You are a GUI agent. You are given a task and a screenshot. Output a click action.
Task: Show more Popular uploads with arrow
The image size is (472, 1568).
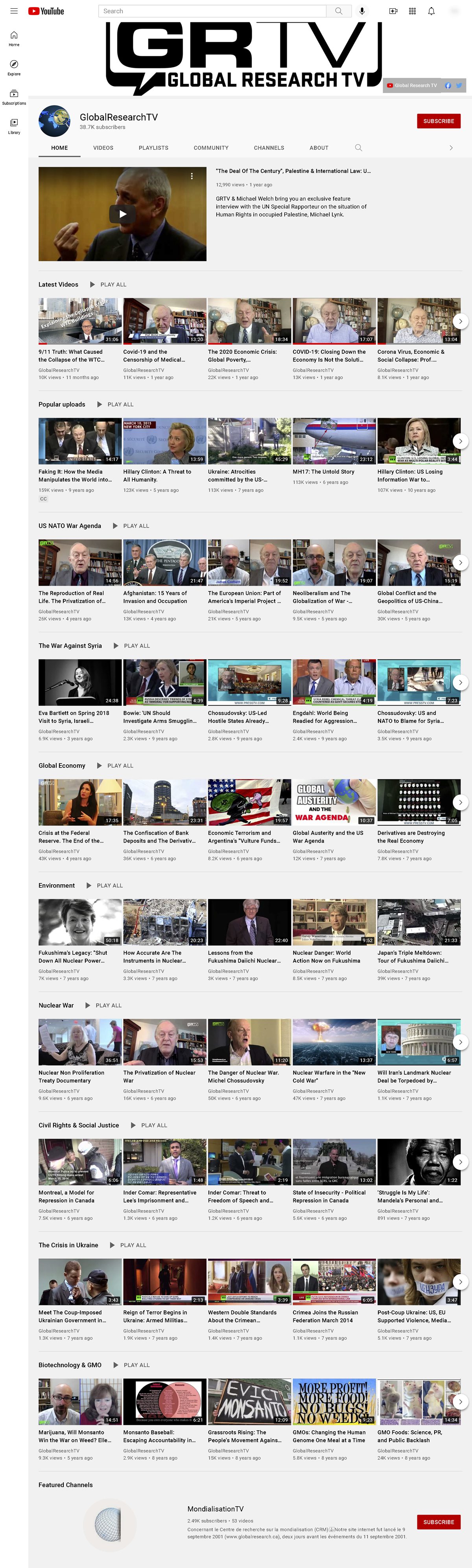[x=461, y=441]
